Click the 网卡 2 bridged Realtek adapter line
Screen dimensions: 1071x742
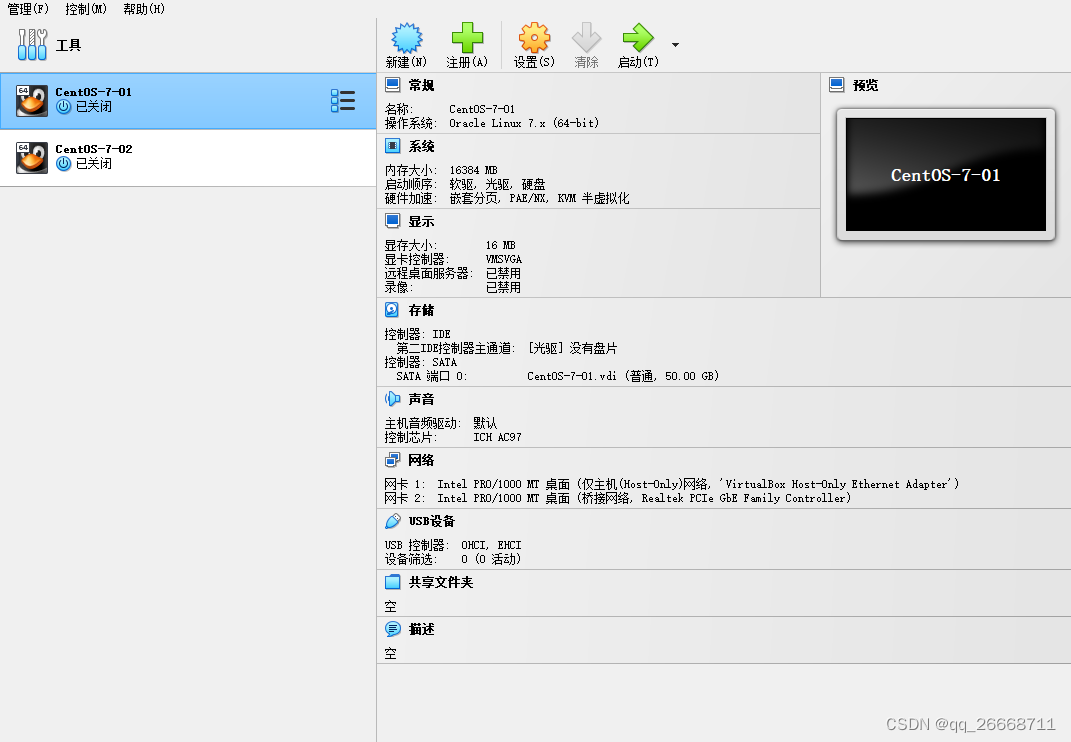coord(617,498)
